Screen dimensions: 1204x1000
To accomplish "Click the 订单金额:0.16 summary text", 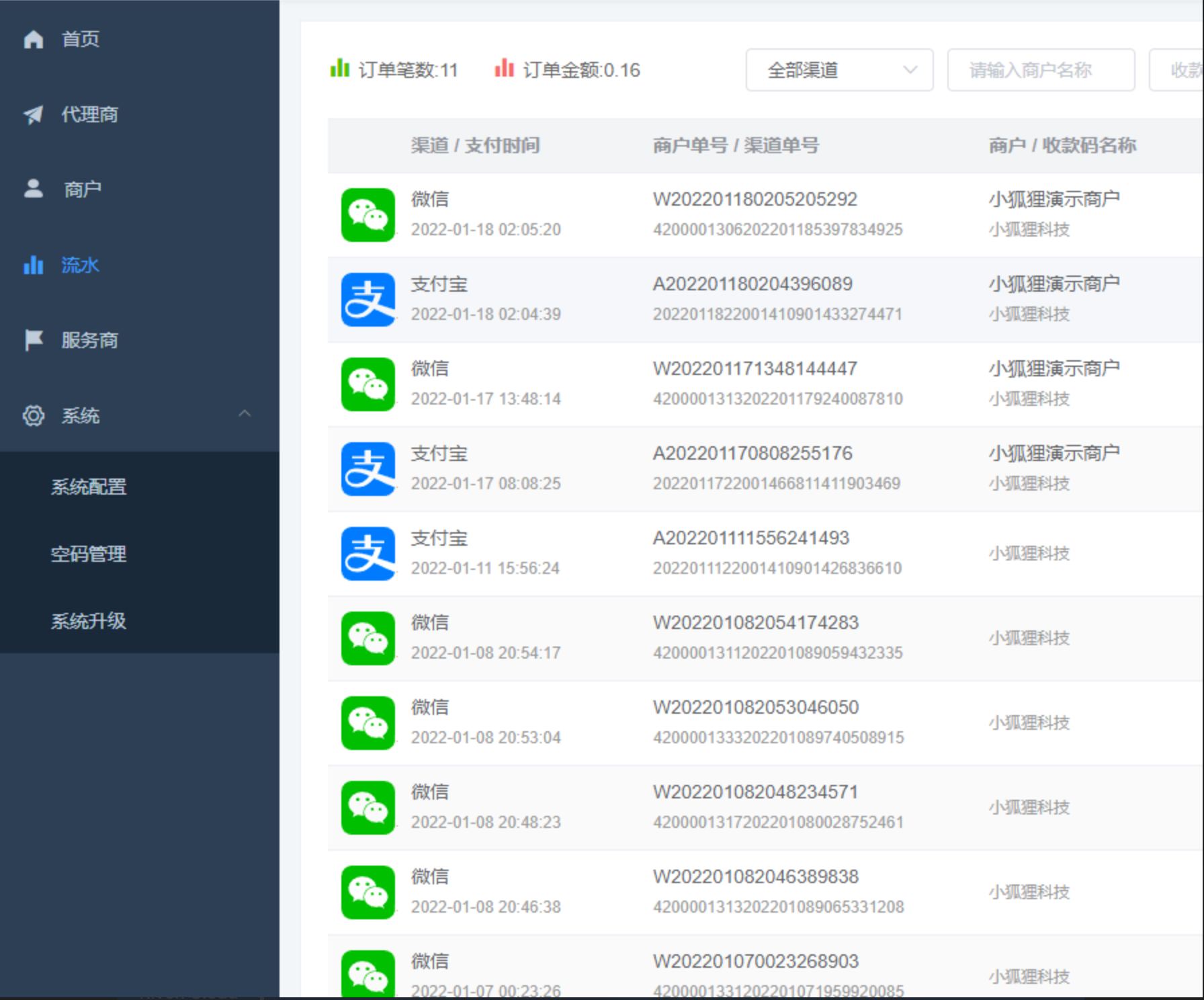I will point(582,70).
